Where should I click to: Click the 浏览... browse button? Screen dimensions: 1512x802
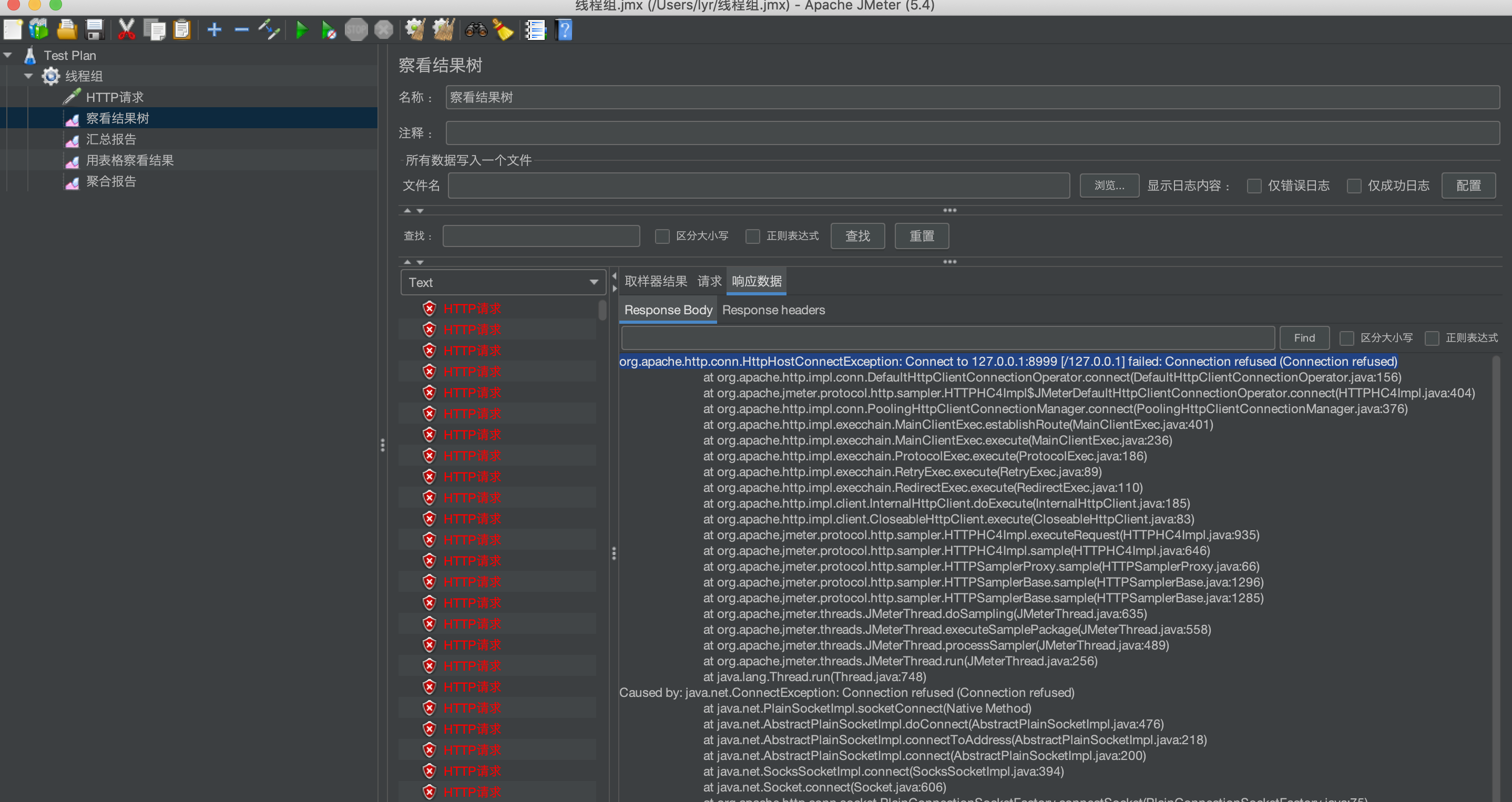(1109, 186)
